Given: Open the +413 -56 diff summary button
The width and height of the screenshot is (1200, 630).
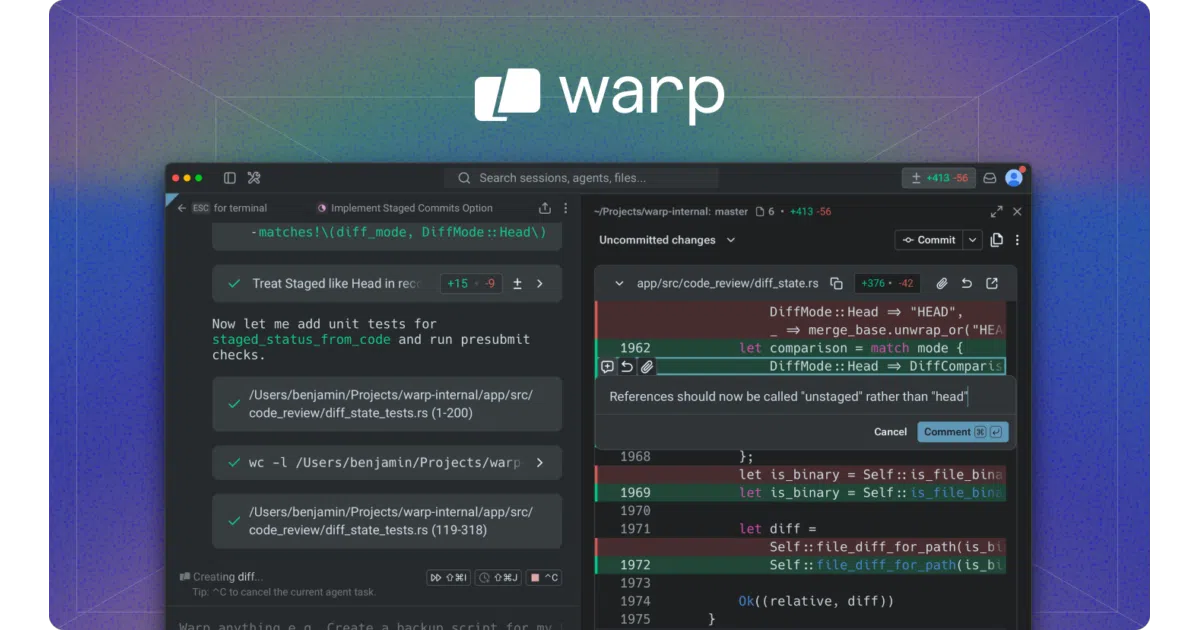Looking at the screenshot, I should coord(937,178).
